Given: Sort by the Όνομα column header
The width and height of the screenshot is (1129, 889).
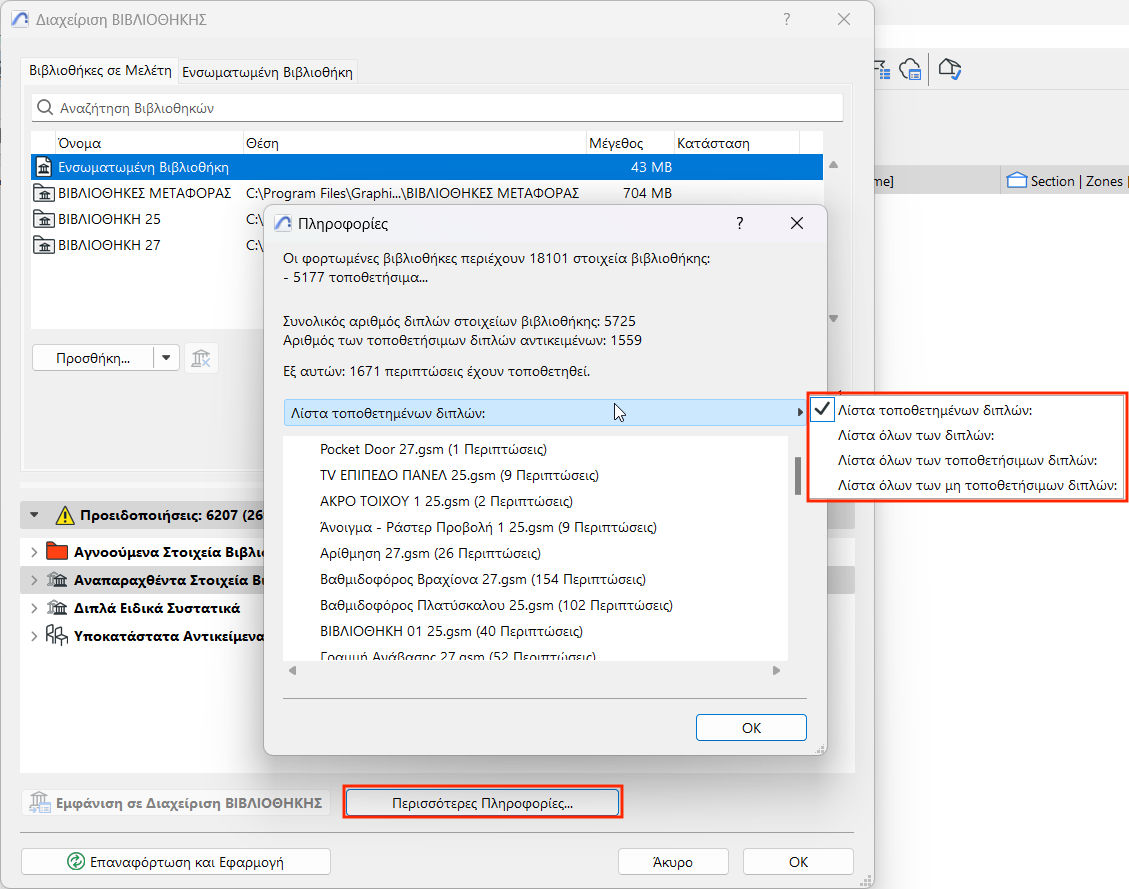Looking at the screenshot, I should [149, 143].
